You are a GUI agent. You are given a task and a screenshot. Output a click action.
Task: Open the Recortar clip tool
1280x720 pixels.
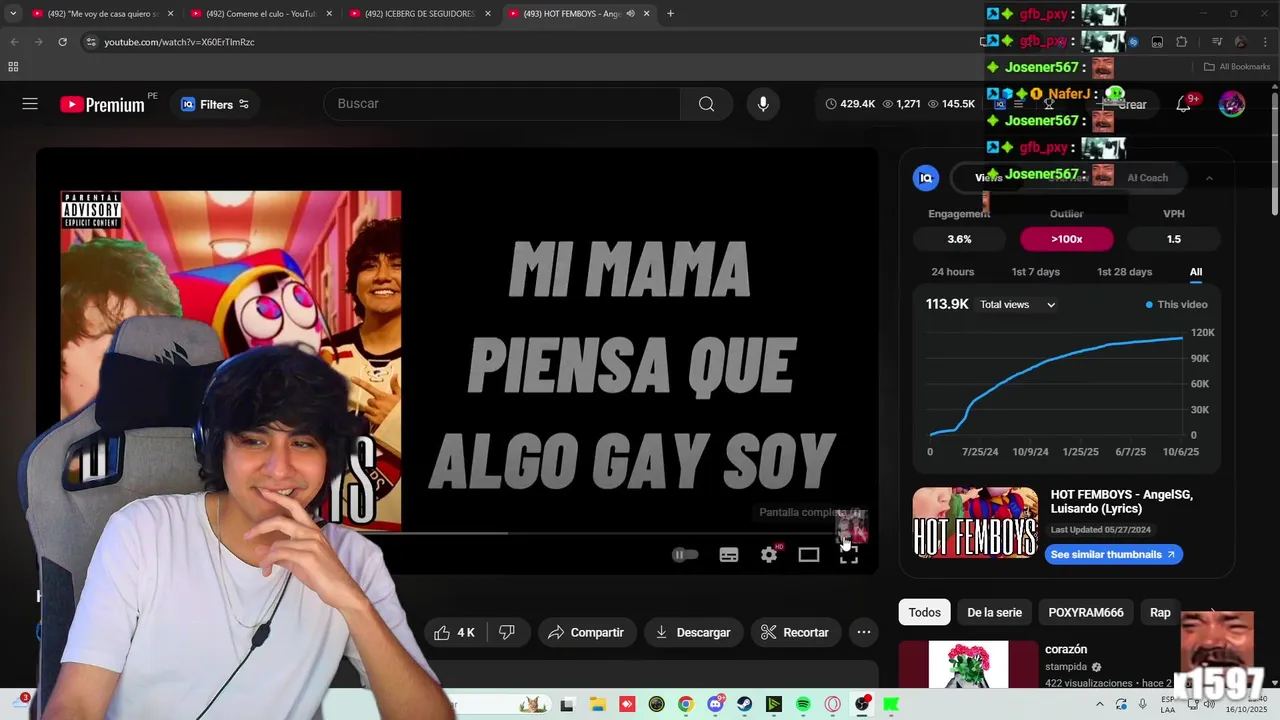click(795, 632)
